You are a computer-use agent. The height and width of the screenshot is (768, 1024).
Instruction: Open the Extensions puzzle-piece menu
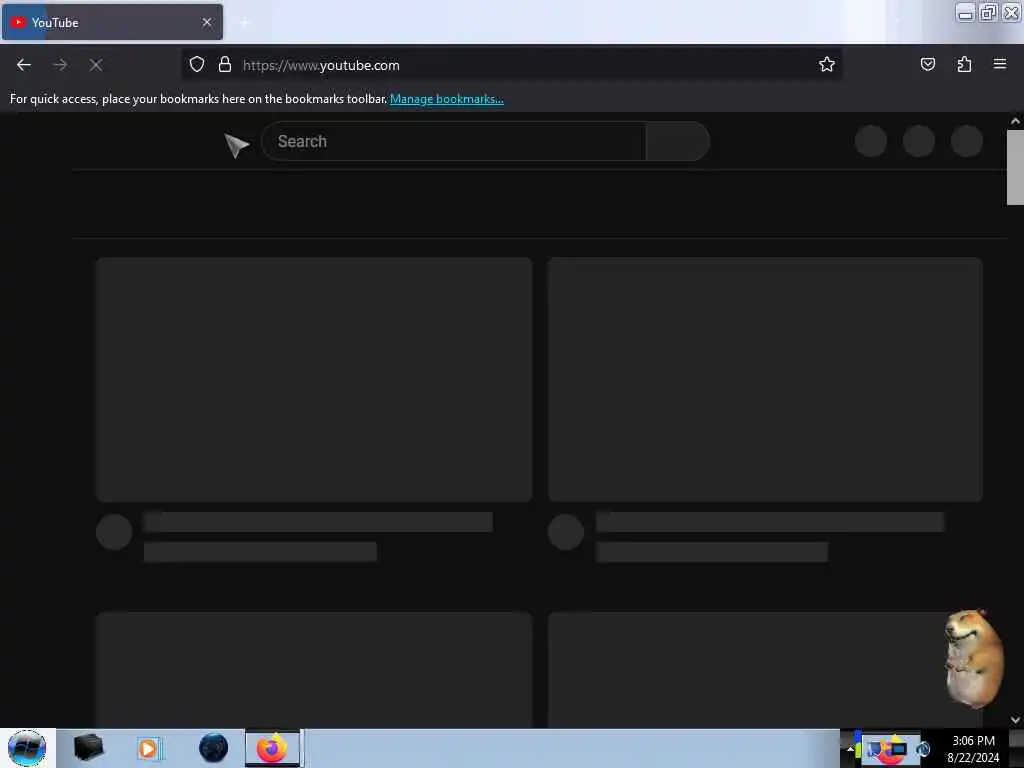point(964,64)
